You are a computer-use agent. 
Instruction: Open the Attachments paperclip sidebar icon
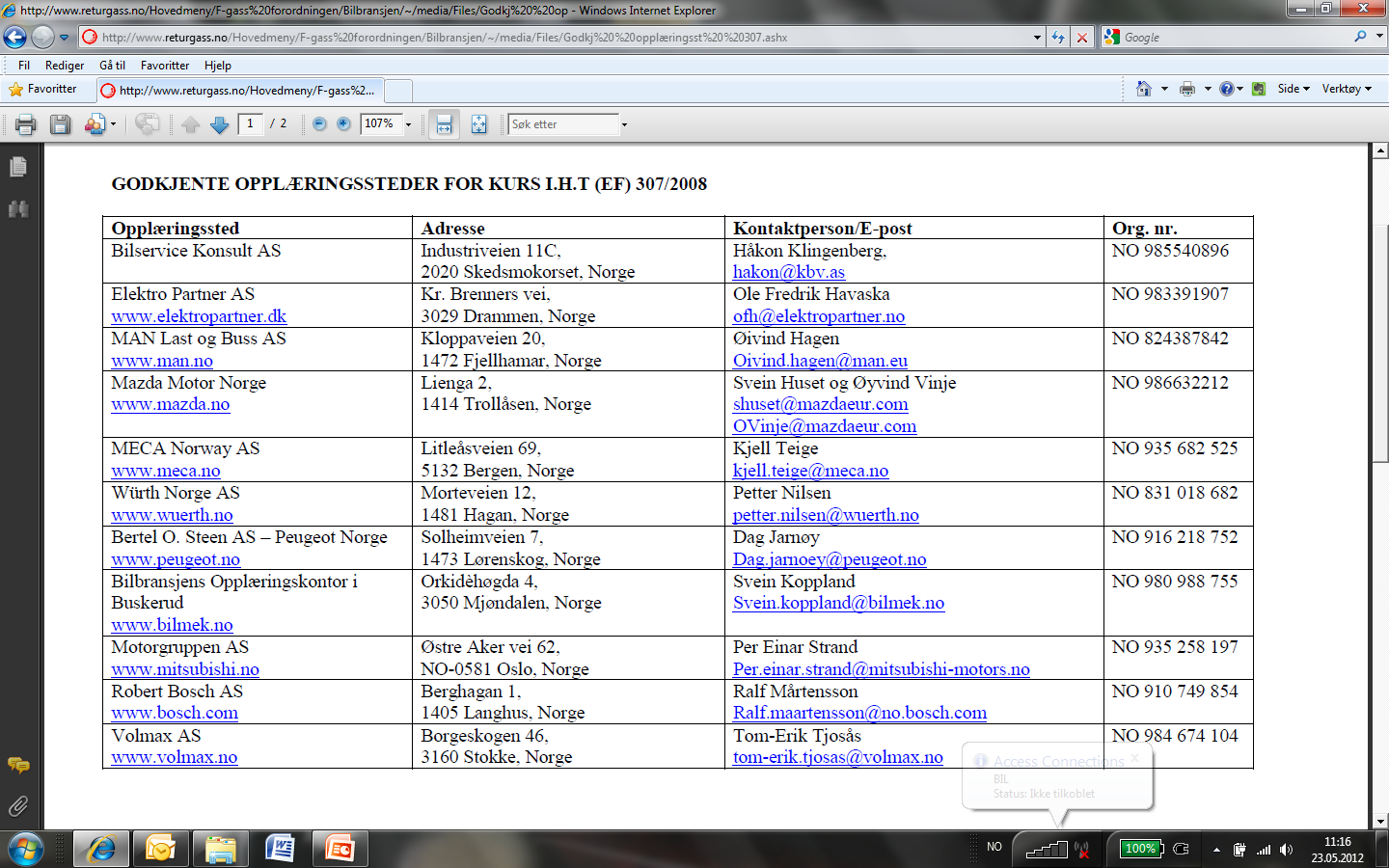point(17,806)
